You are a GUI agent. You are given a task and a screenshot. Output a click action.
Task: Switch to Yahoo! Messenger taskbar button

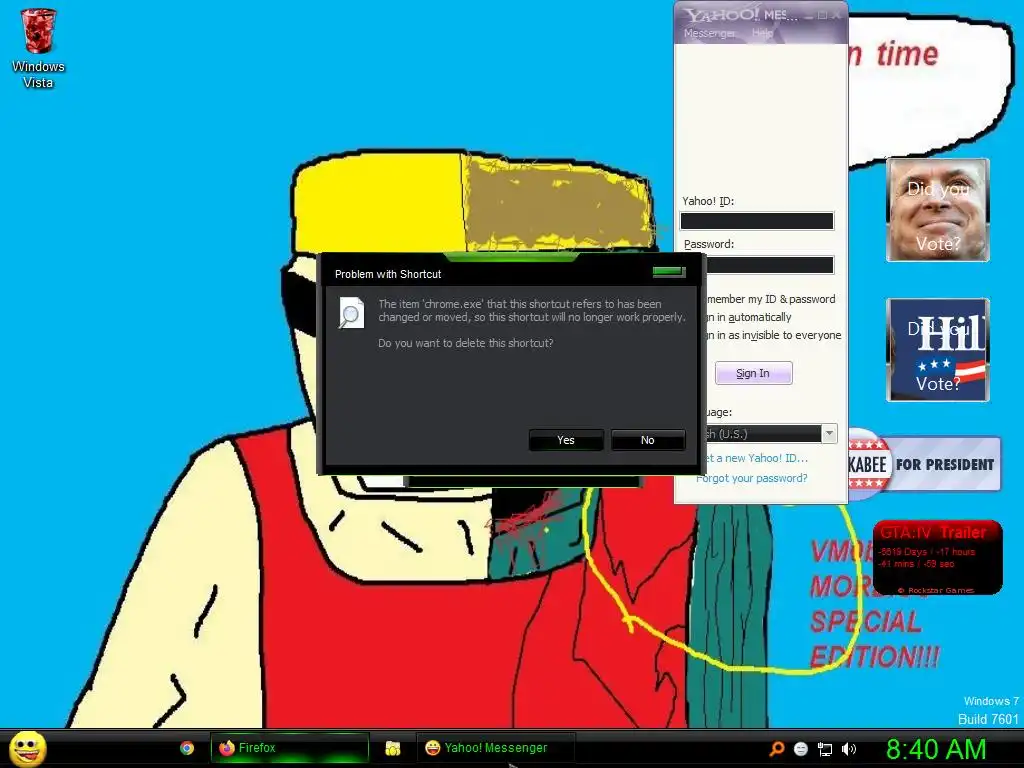(x=495, y=748)
